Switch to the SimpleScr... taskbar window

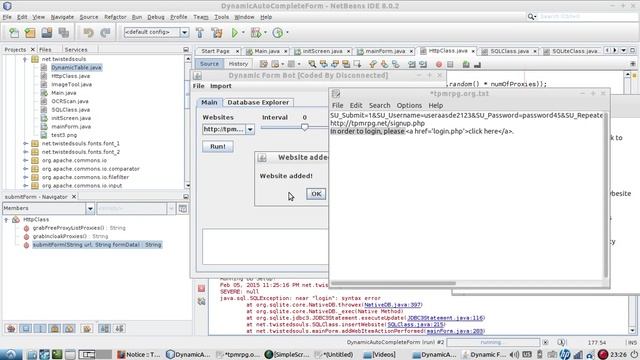(x=287, y=354)
